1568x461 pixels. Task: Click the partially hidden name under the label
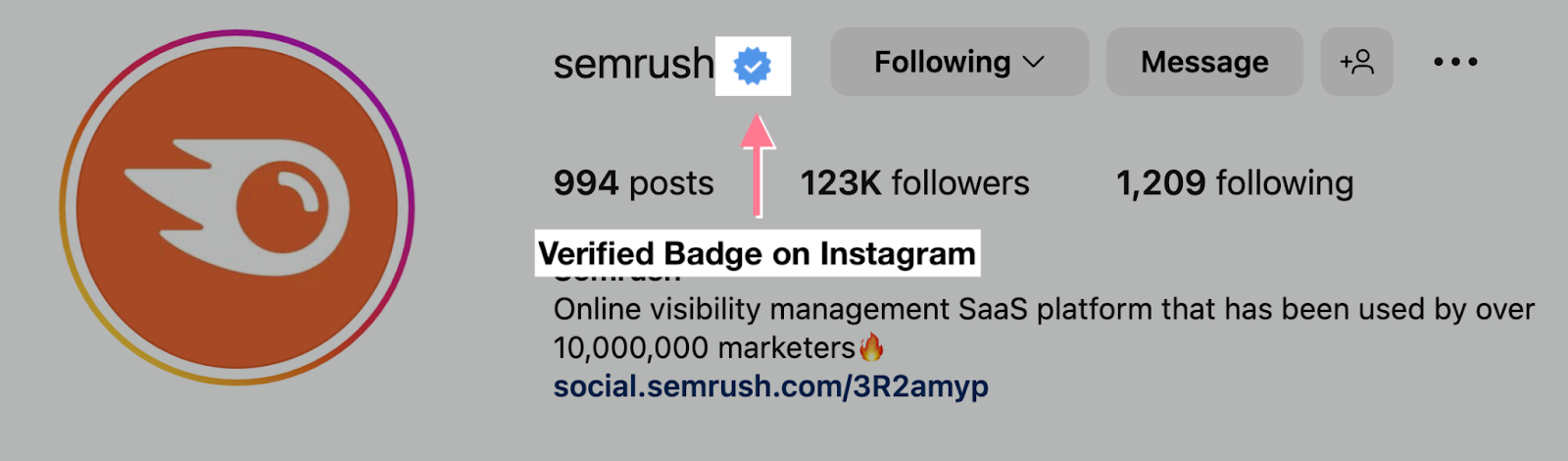click(x=617, y=279)
